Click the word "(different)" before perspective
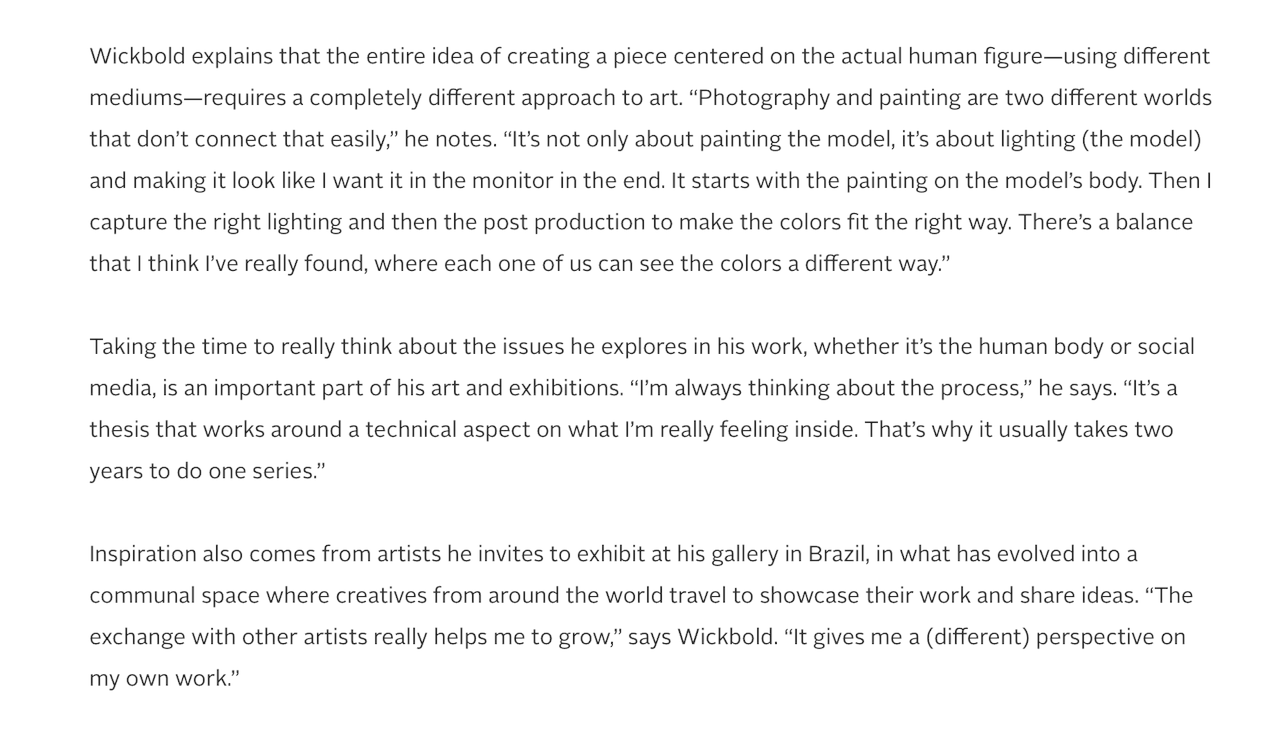The image size is (1280, 748). 976,637
